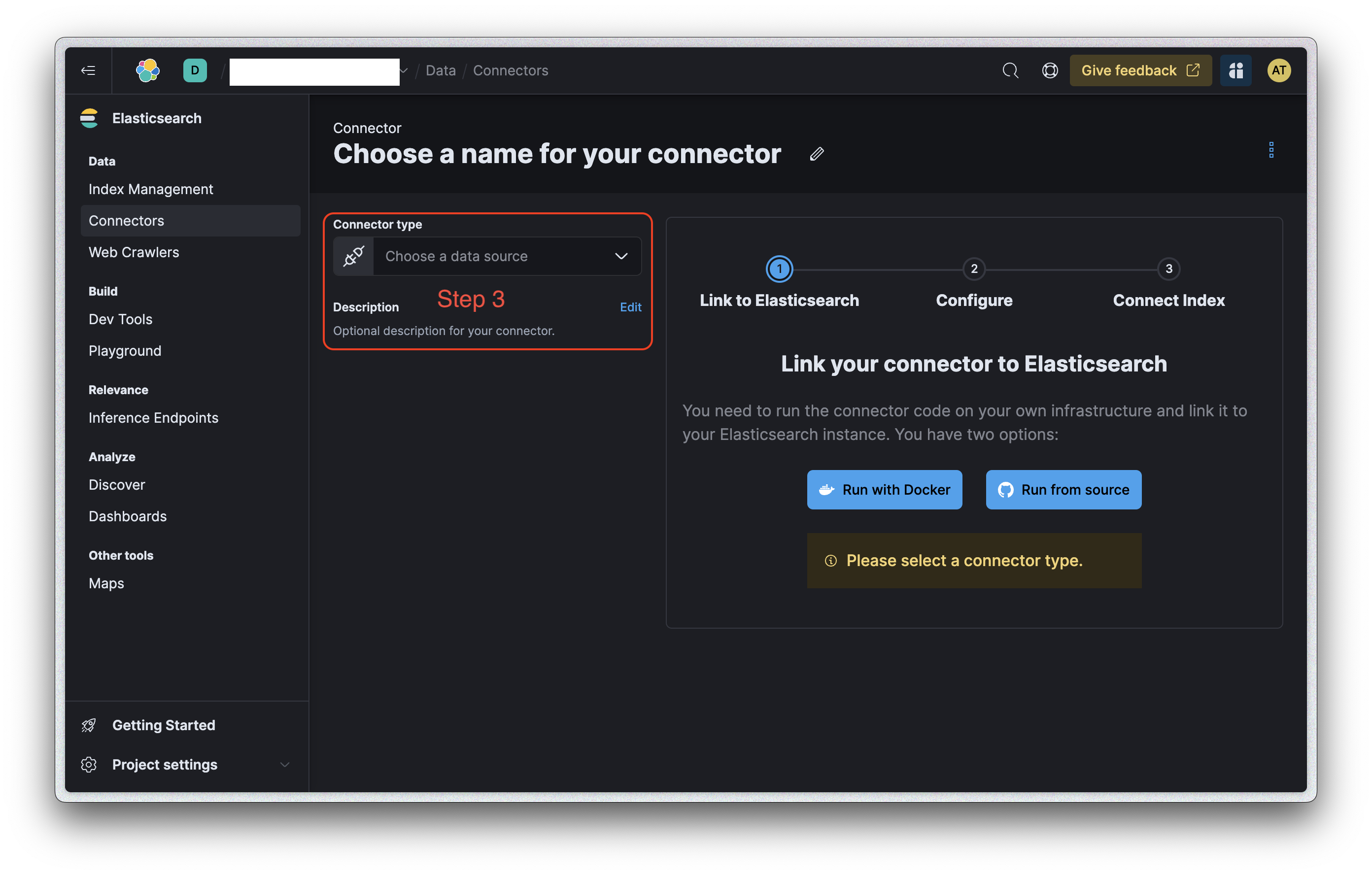Open Getting Started link
This screenshot has height=875, width=1372.
164,725
